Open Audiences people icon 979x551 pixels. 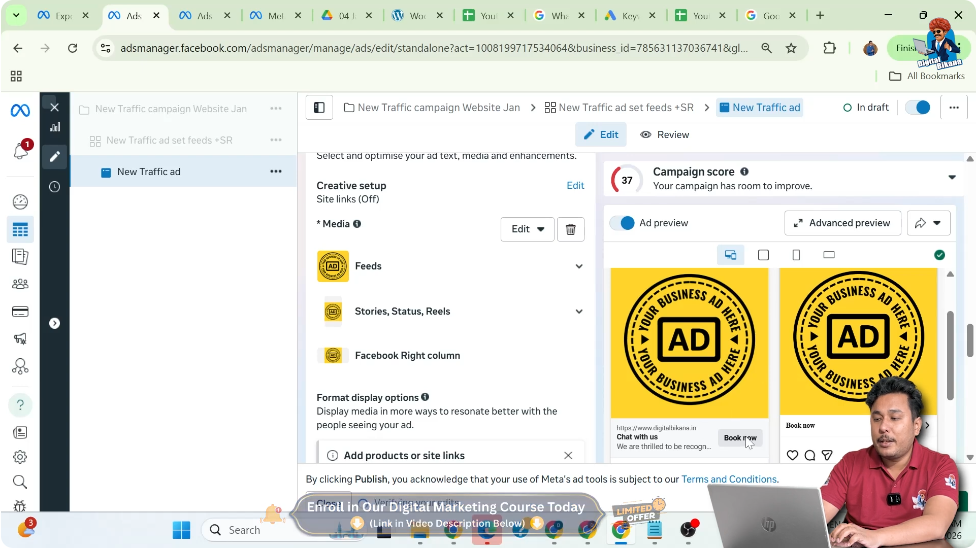pos(20,284)
